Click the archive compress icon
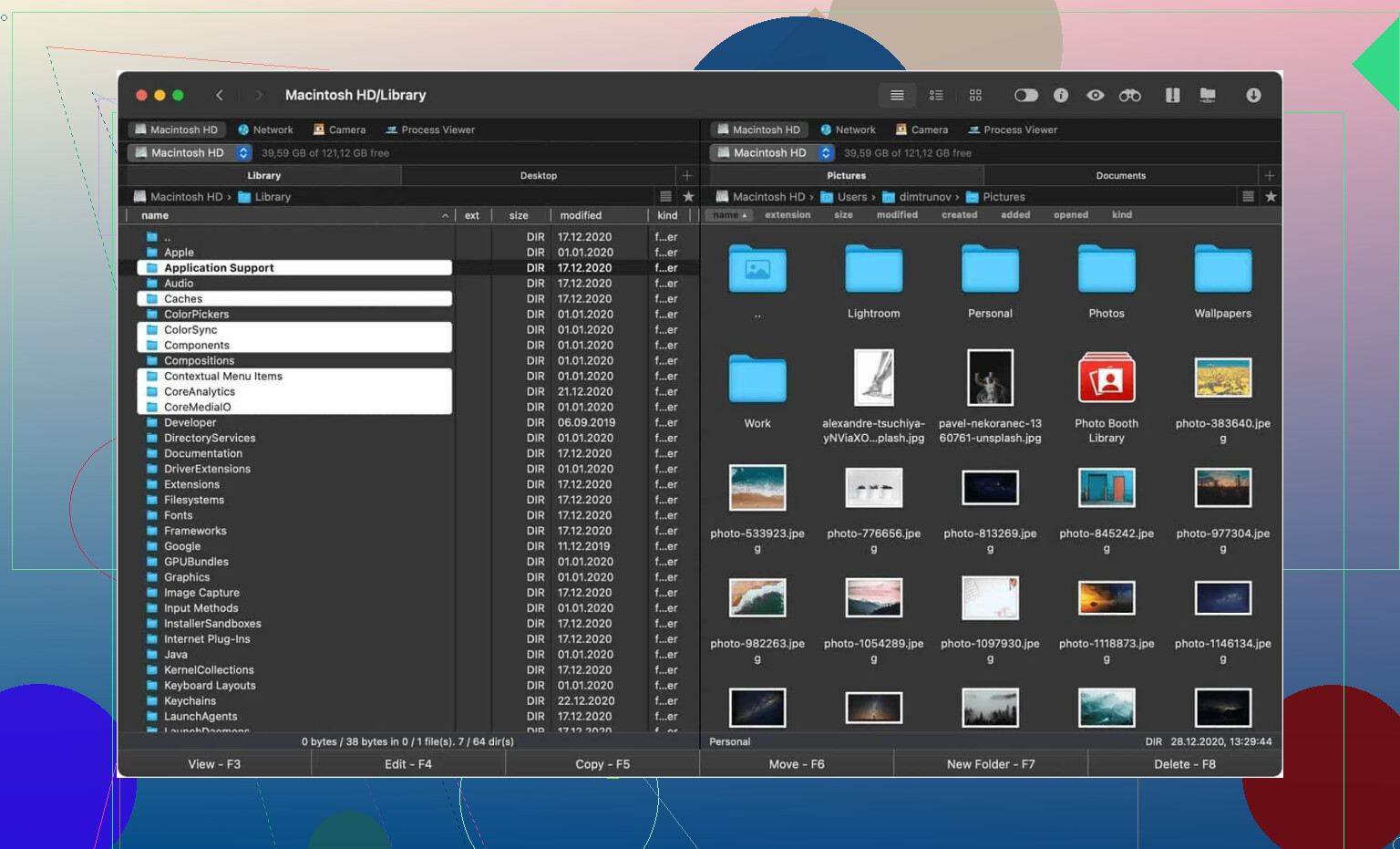 pyautogui.click(x=1173, y=95)
